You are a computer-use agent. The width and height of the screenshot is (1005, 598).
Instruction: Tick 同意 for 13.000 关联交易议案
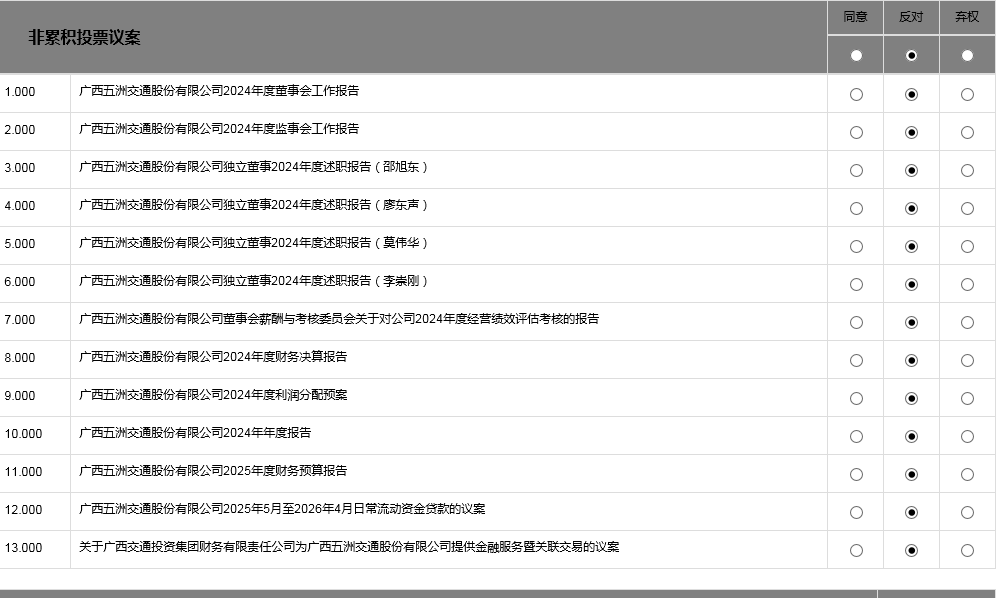pos(856,551)
